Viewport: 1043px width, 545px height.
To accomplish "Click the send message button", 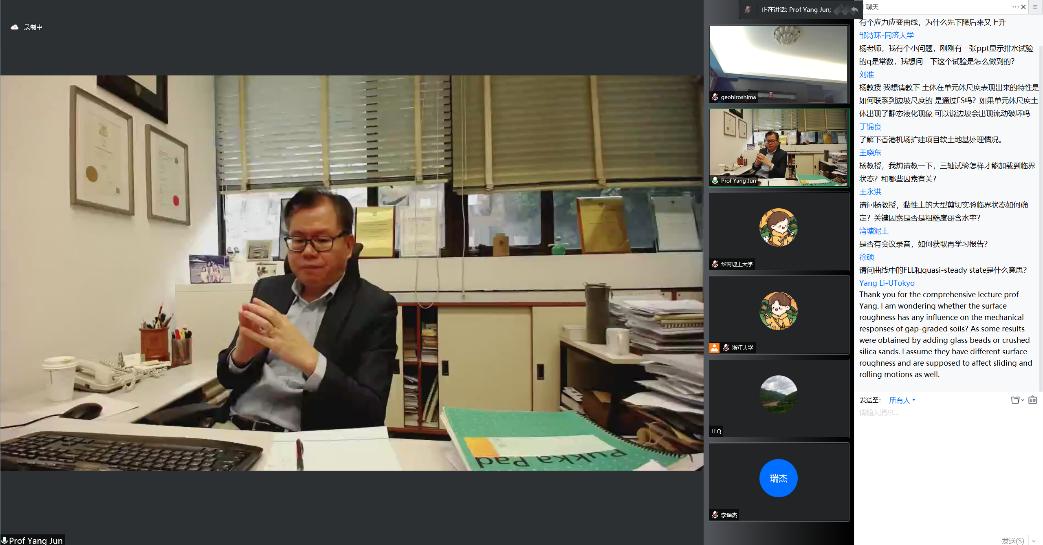I will 1013,539.
